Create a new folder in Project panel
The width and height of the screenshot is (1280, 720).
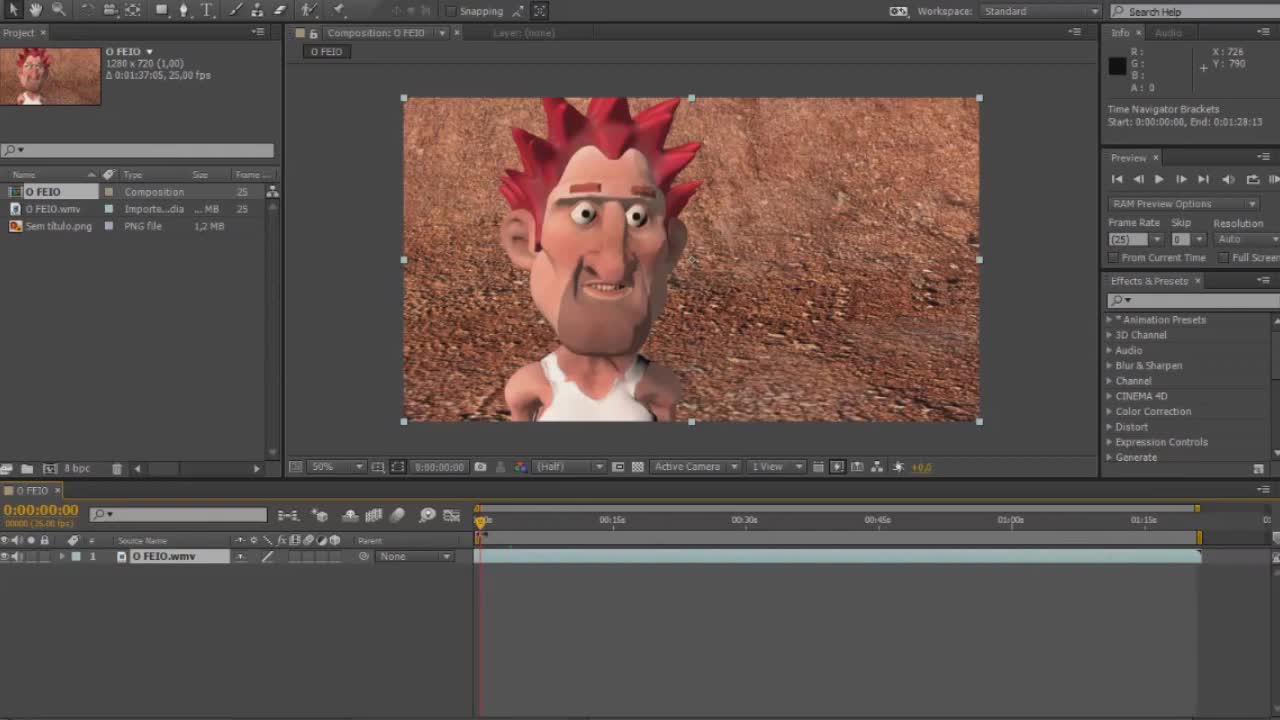coord(27,468)
